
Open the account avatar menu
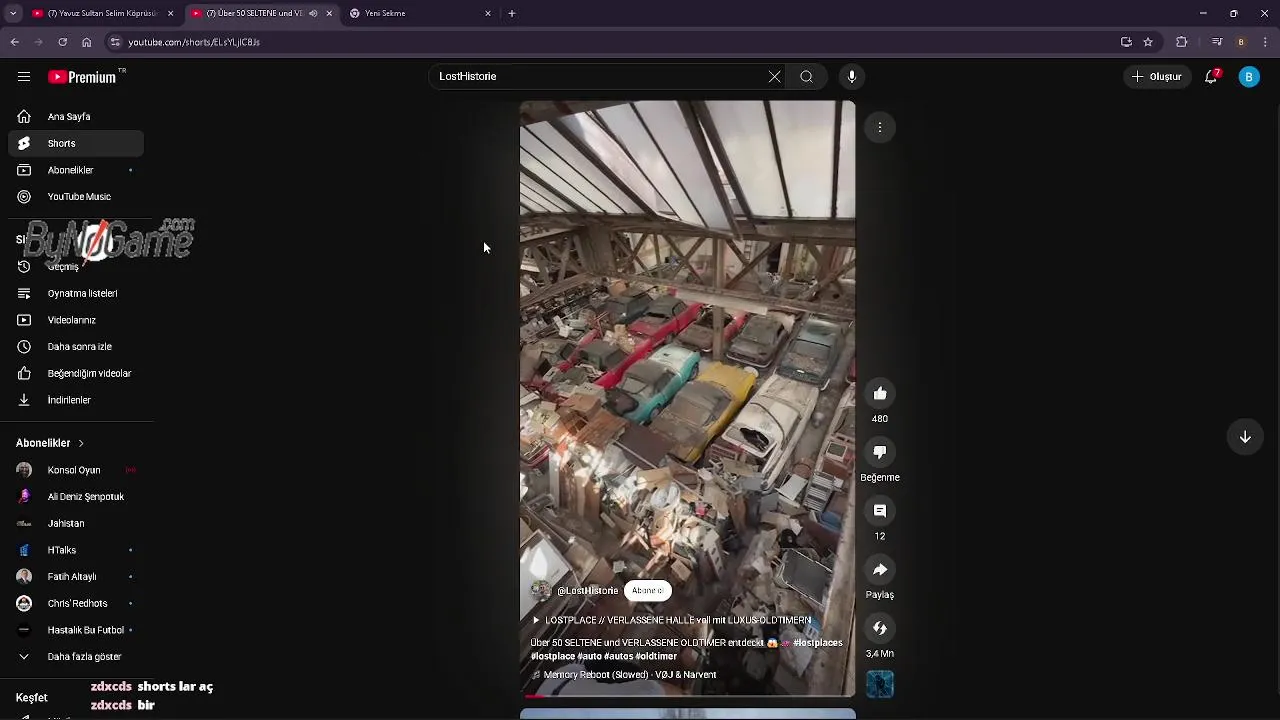coord(1249,77)
